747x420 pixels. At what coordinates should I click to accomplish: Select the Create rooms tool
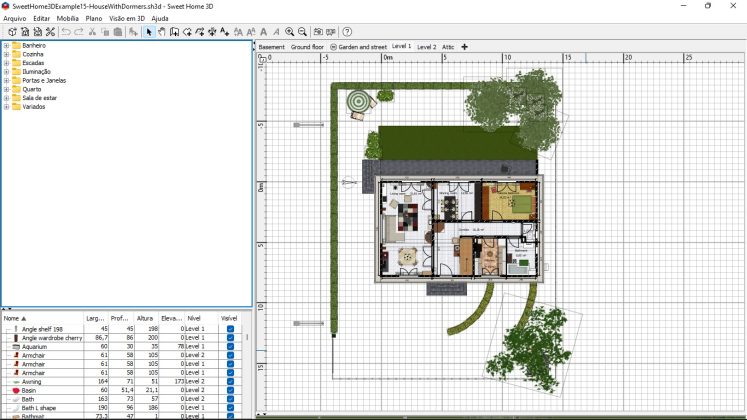pyautogui.click(x=187, y=32)
